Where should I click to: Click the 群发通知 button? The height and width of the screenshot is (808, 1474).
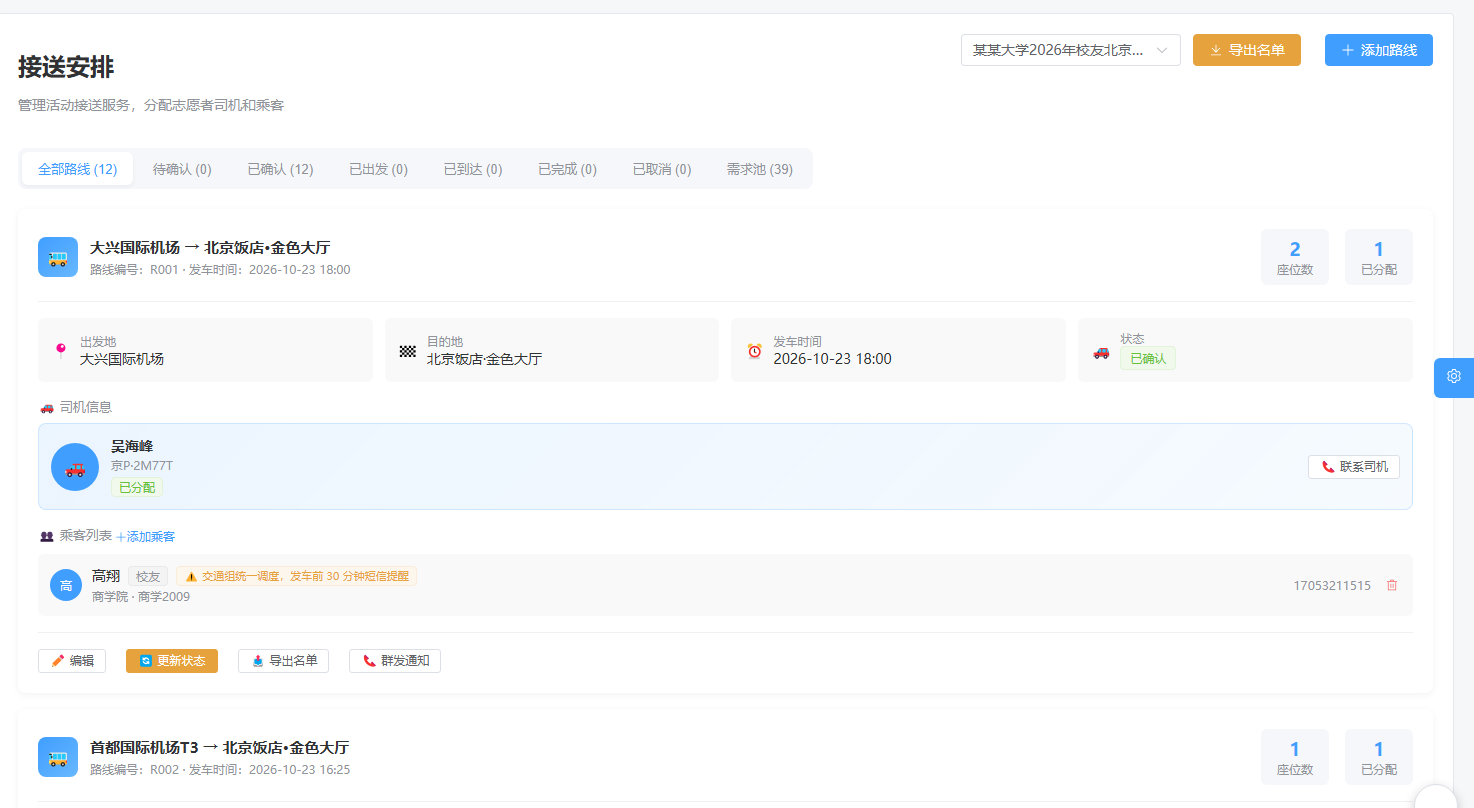(395, 661)
